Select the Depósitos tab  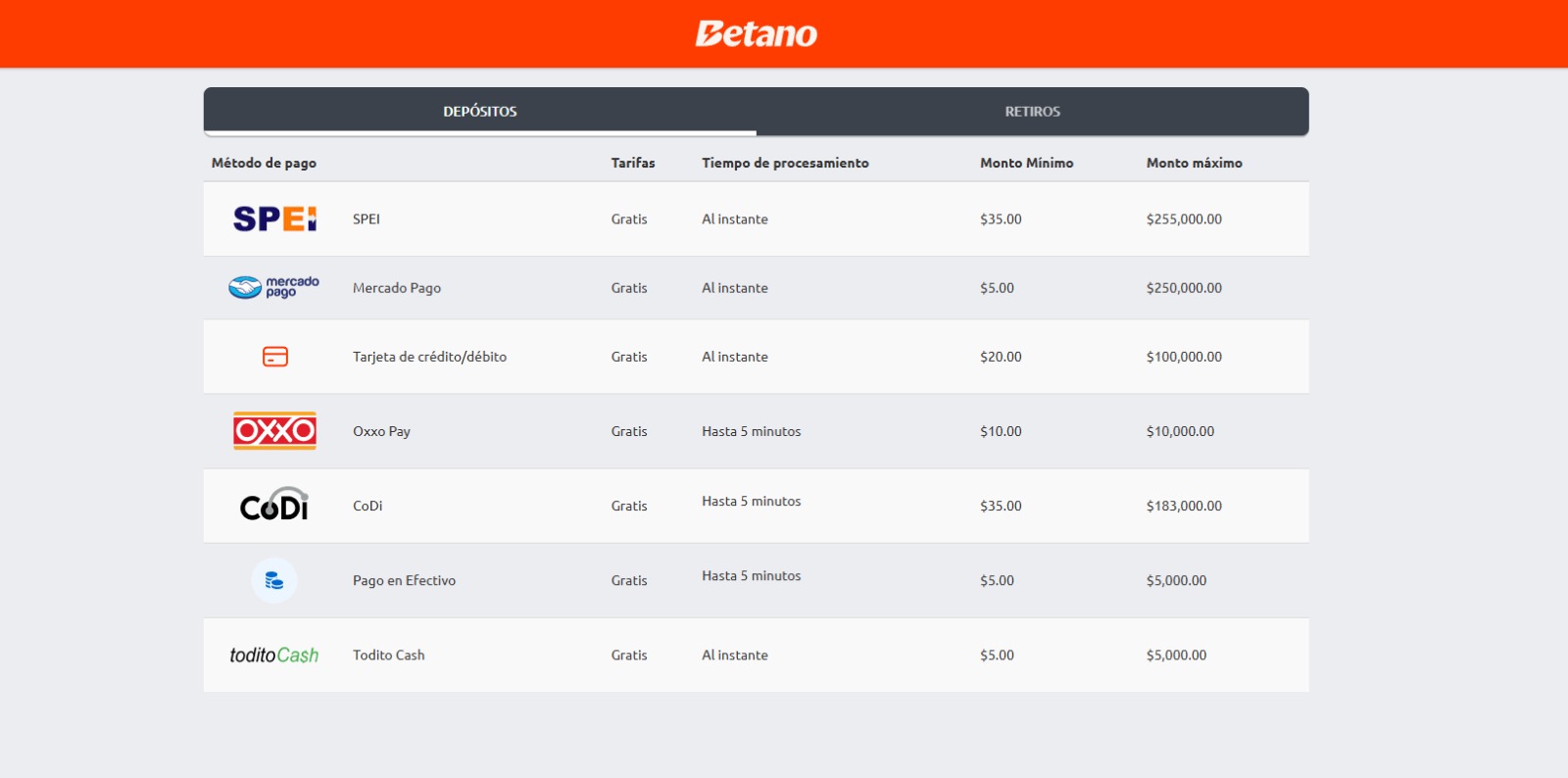[479, 112]
